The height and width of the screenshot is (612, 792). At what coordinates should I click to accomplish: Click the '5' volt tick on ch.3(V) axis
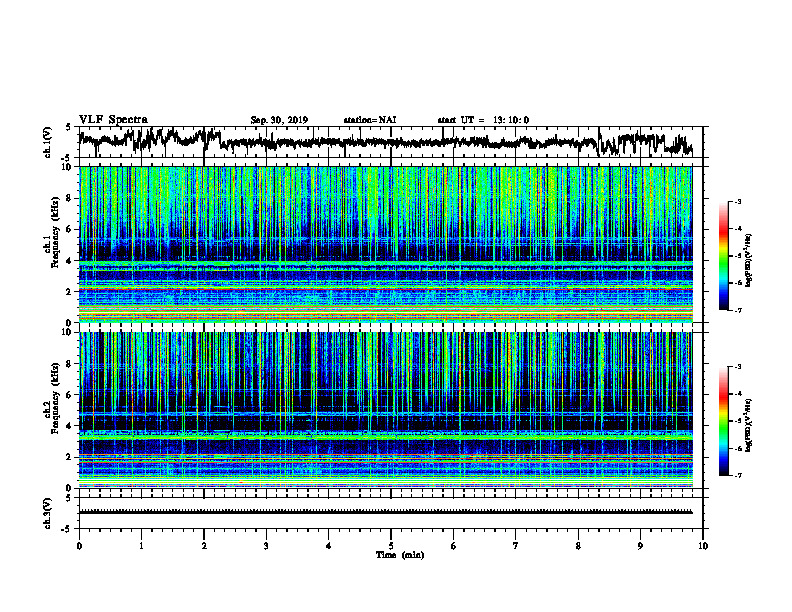[68, 498]
